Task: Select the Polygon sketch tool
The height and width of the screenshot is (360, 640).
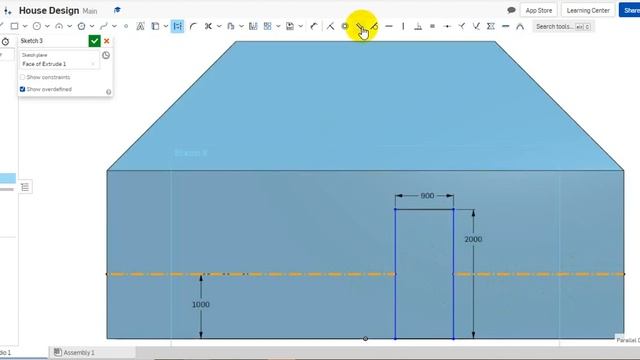Action: [81, 26]
